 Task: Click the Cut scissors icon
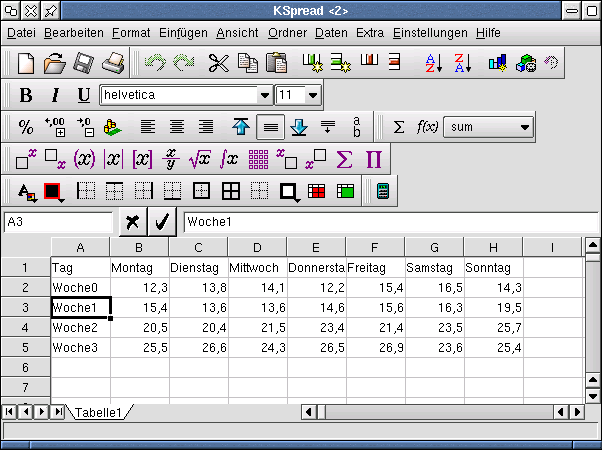tap(218, 64)
